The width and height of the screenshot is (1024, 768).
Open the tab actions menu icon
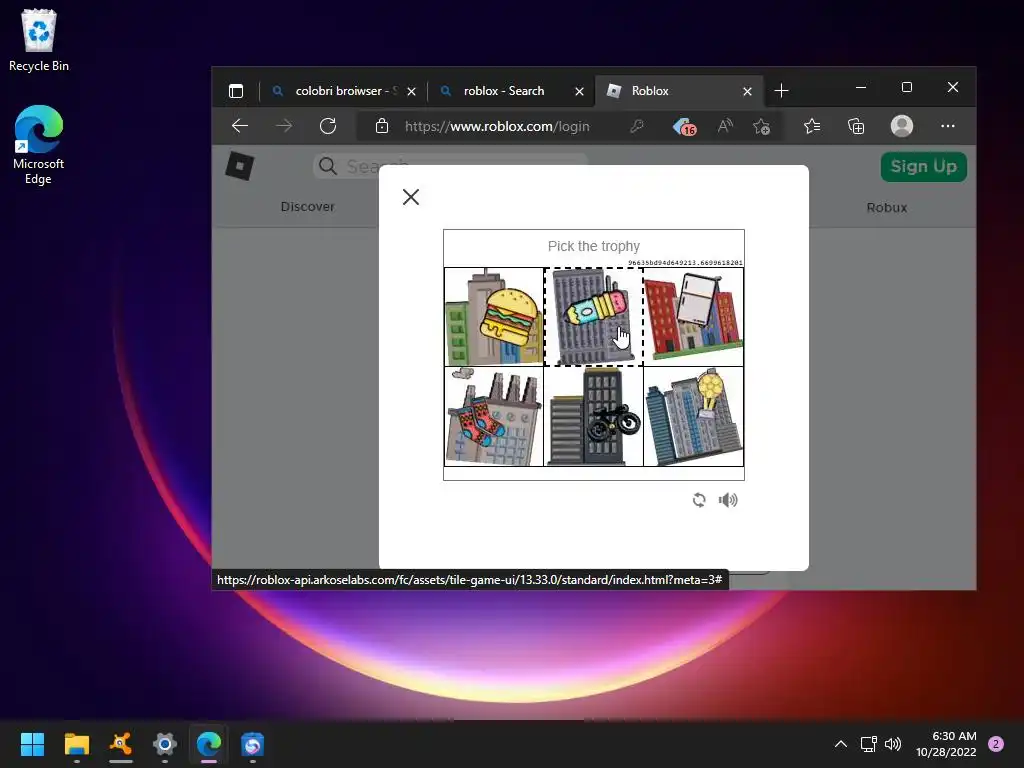point(236,91)
